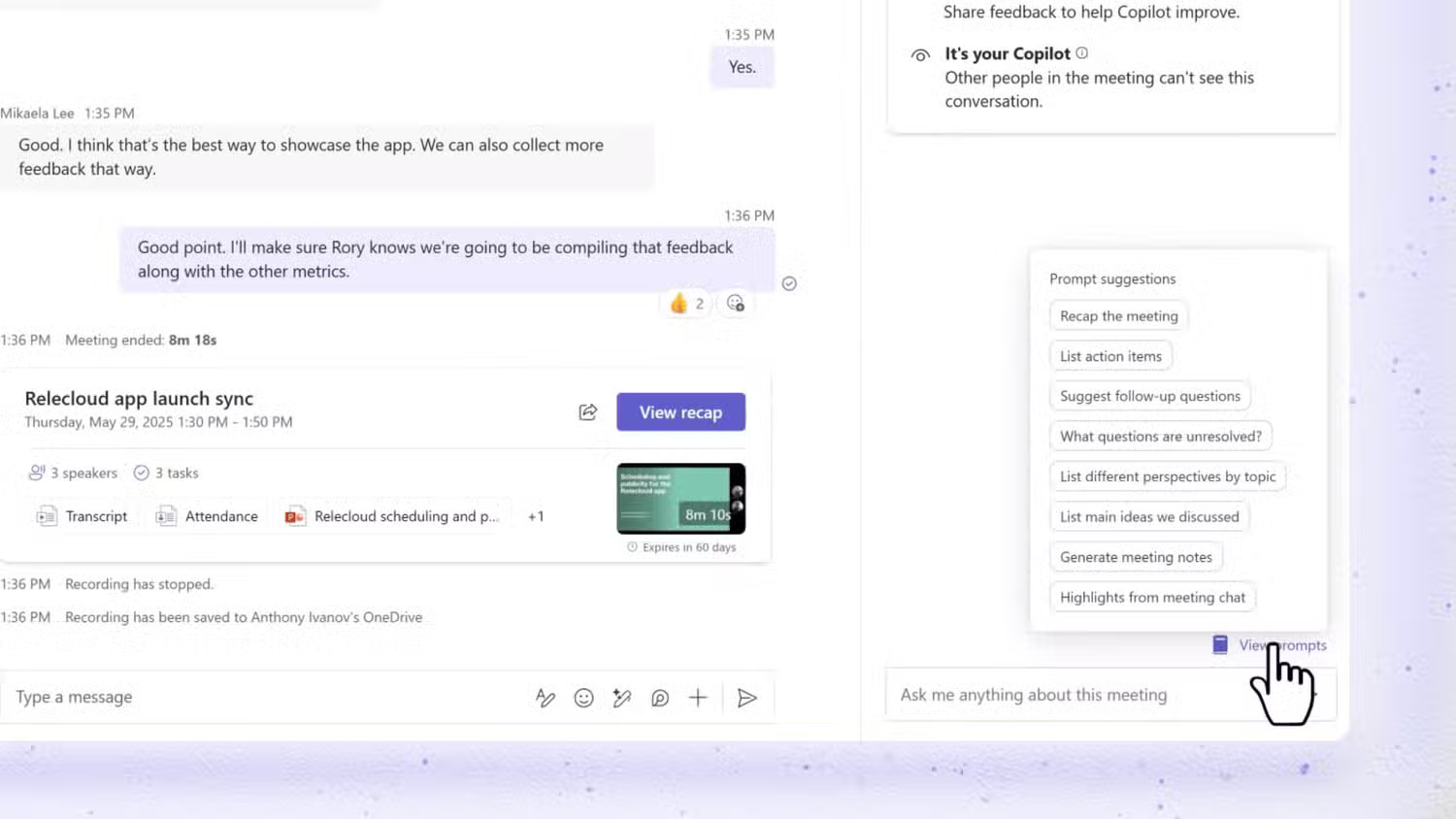Click the Copilot rewrite pencil icon
Viewport: 1456px width, 819px height.
[x=622, y=698]
